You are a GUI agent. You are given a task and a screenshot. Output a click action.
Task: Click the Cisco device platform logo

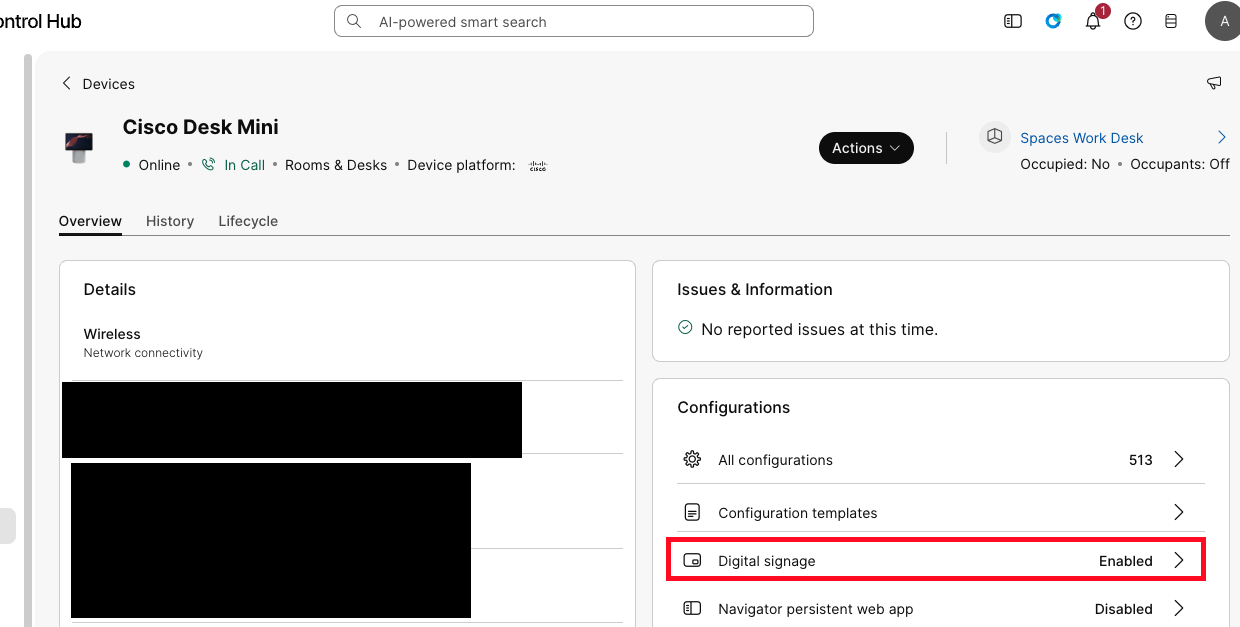[x=538, y=166]
